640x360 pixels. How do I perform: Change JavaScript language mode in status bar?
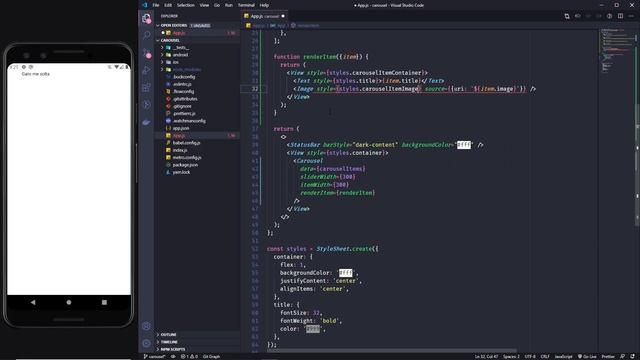563,356
